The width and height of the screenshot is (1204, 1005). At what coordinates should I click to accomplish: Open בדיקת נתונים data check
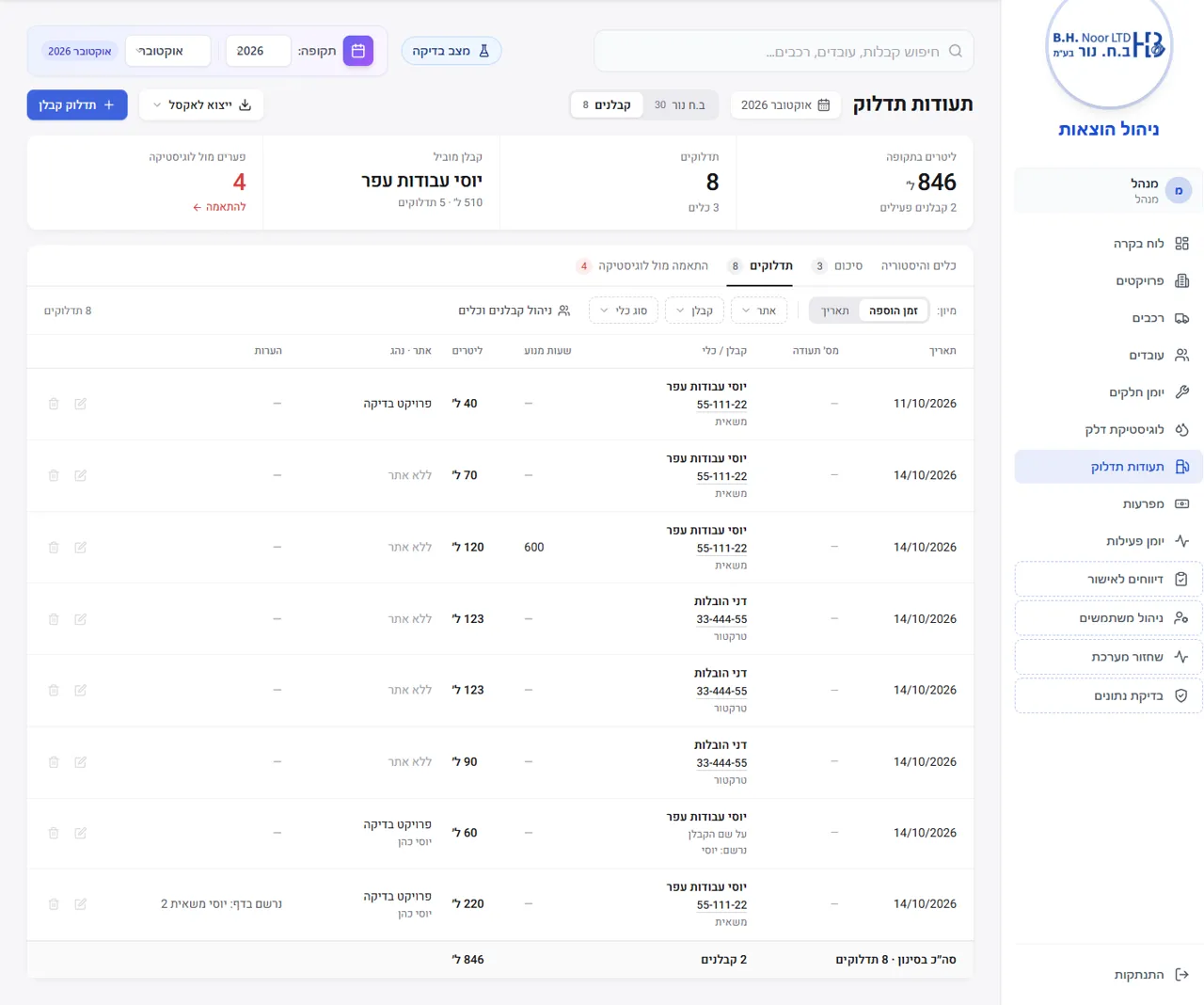pyautogui.click(x=1108, y=696)
